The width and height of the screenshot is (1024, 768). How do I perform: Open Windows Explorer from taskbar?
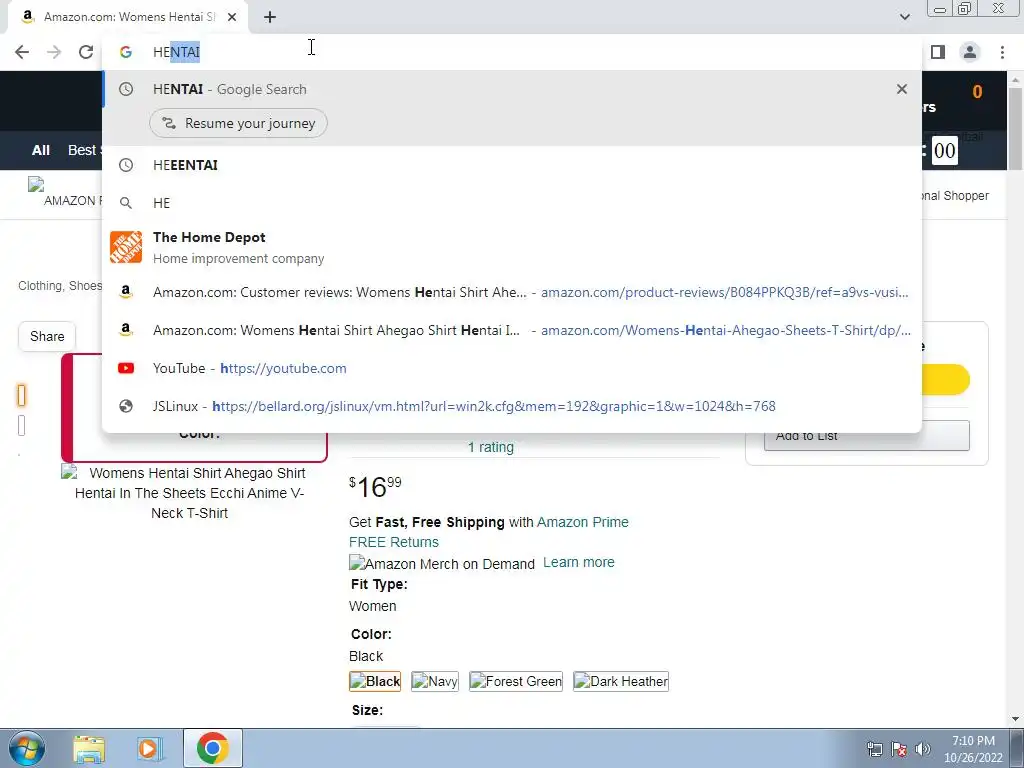click(89, 748)
